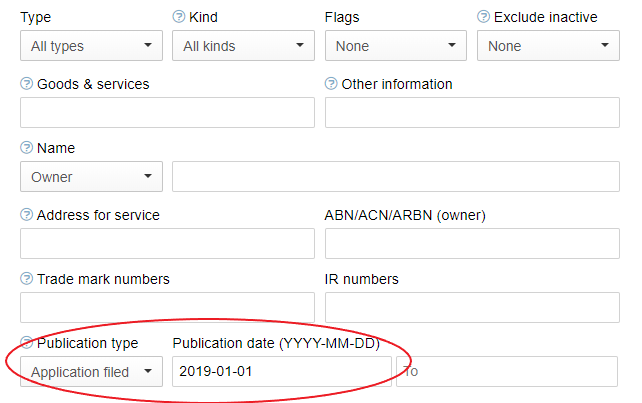Click the publication date field containing 2019-01-01

coord(281,372)
